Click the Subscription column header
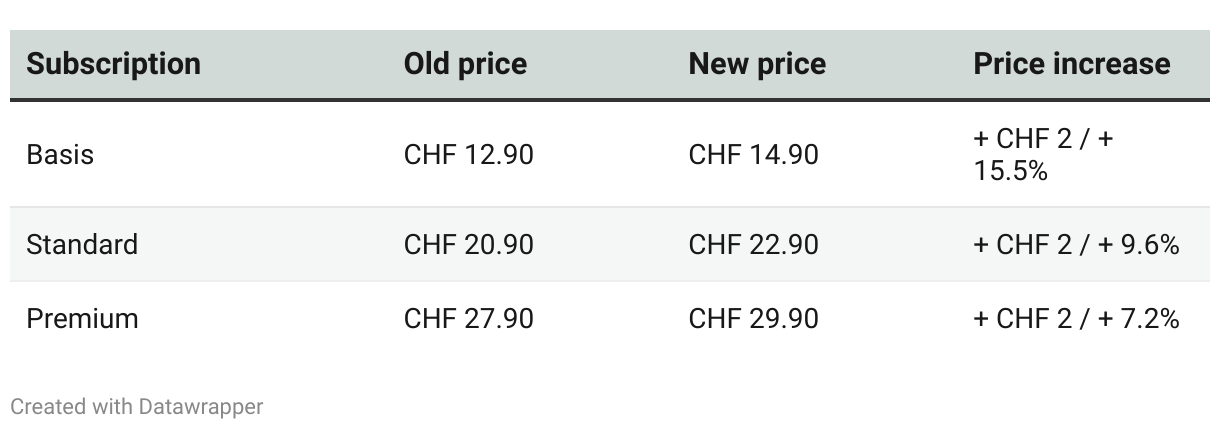Viewport: 1220px width, 430px height. (113, 64)
